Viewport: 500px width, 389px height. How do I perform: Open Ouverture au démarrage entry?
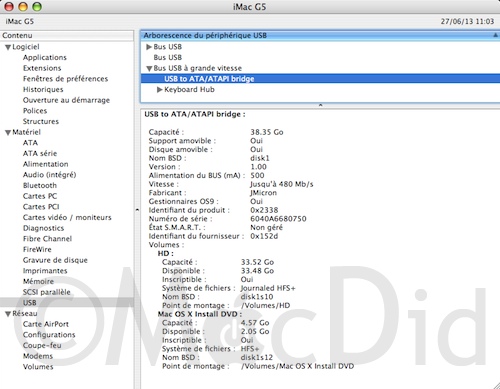pyautogui.click(x=66, y=100)
